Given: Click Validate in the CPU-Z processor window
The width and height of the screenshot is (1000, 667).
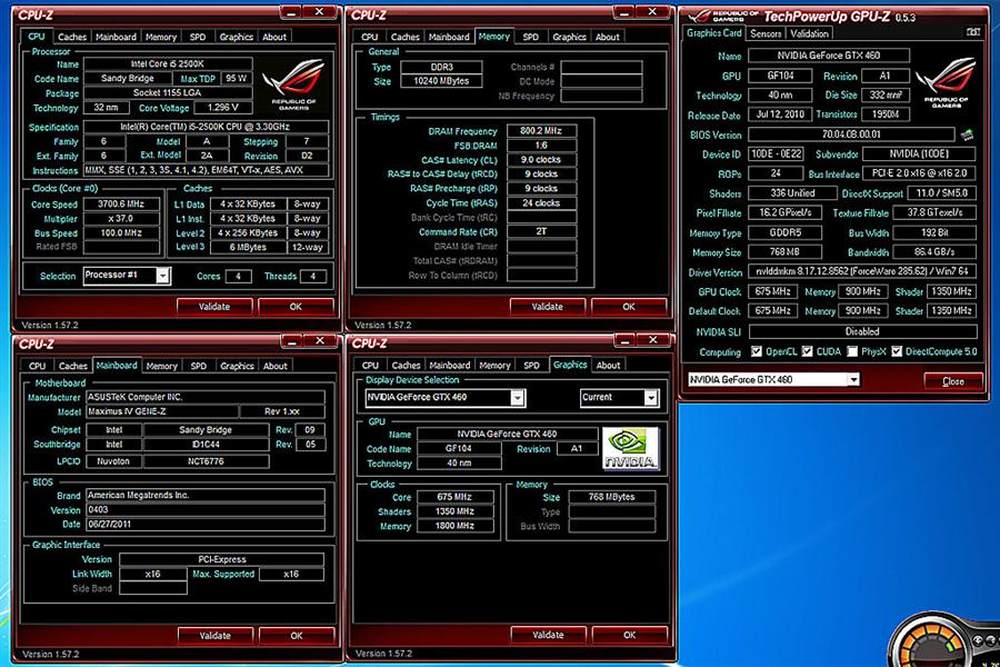Looking at the screenshot, I should tap(214, 307).
